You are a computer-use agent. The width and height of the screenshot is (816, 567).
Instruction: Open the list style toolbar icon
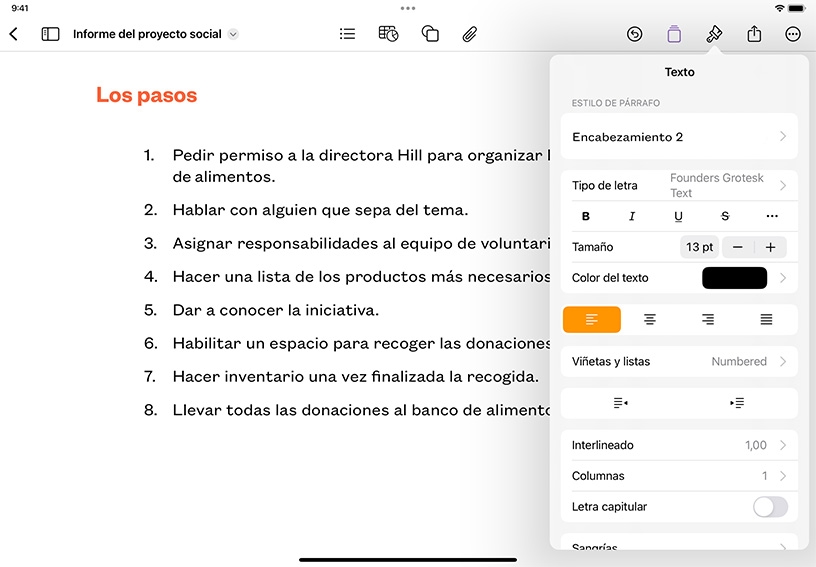(347, 34)
